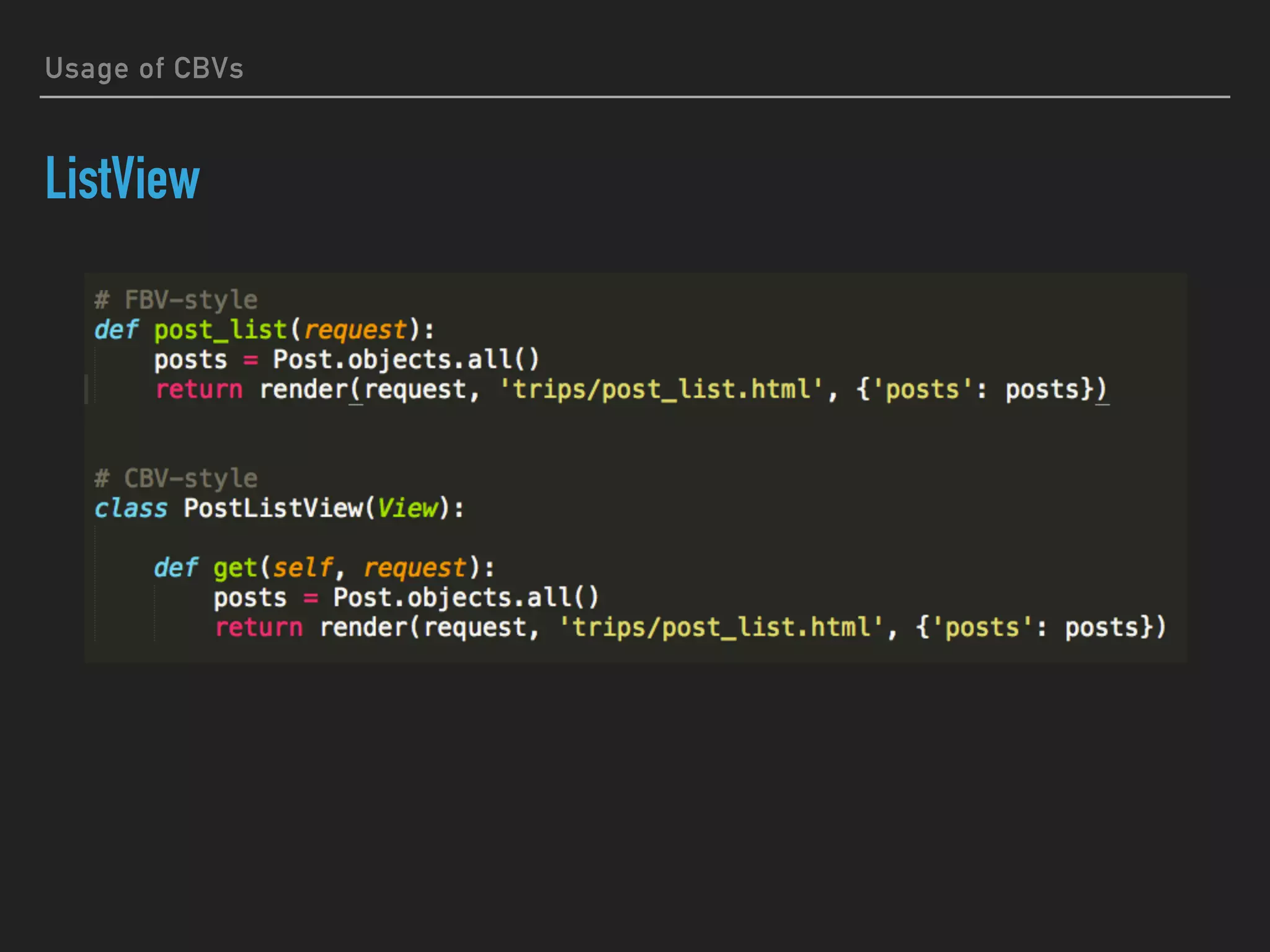Viewport: 1270px width, 952px height.
Task: Click the 'class PostListView(View):' line
Action: [279, 508]
